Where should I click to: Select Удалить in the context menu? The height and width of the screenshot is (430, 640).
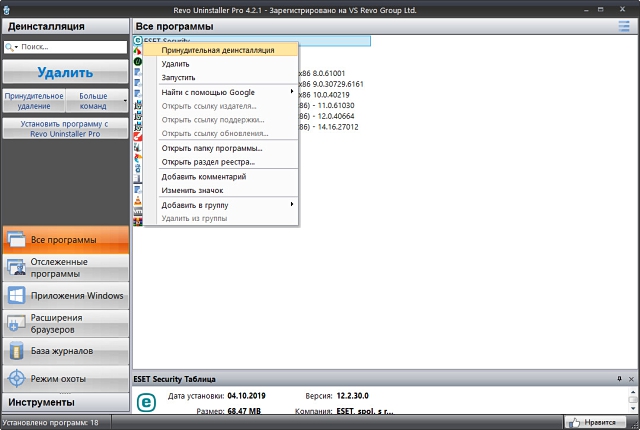coord(221,64)
